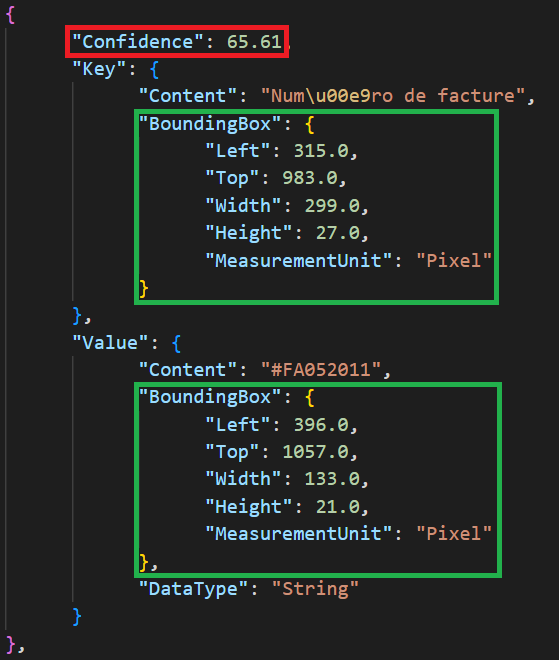Image resolution: width=559 pixels, height=660 pixels.
Task: Click Top value 983.0
Action: click(310, 178)
